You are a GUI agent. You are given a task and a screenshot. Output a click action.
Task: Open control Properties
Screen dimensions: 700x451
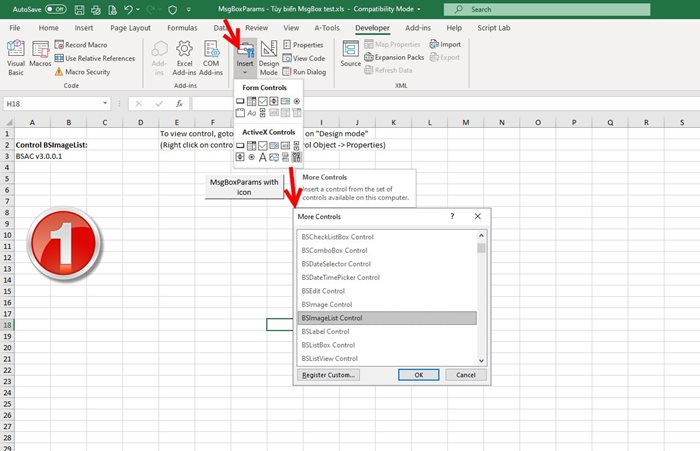coord(303,45)
